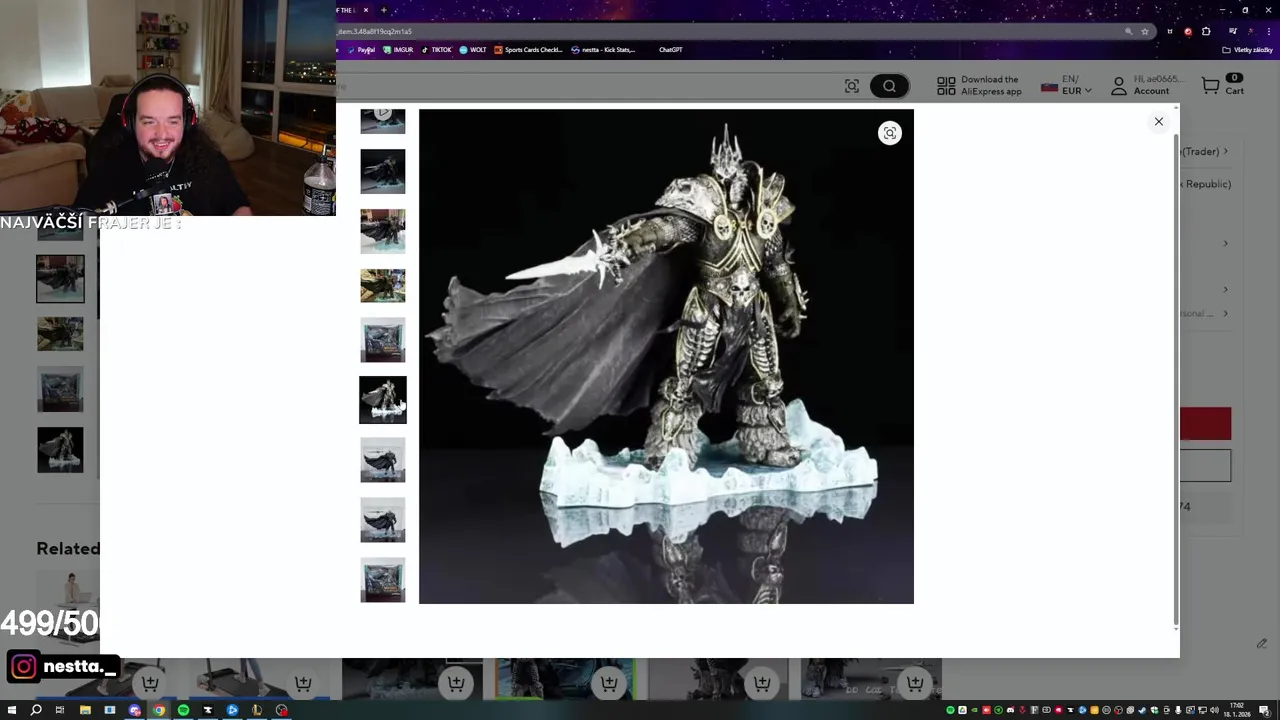
Task: Expand the Trader seller info chevron
Action: 1226,152
